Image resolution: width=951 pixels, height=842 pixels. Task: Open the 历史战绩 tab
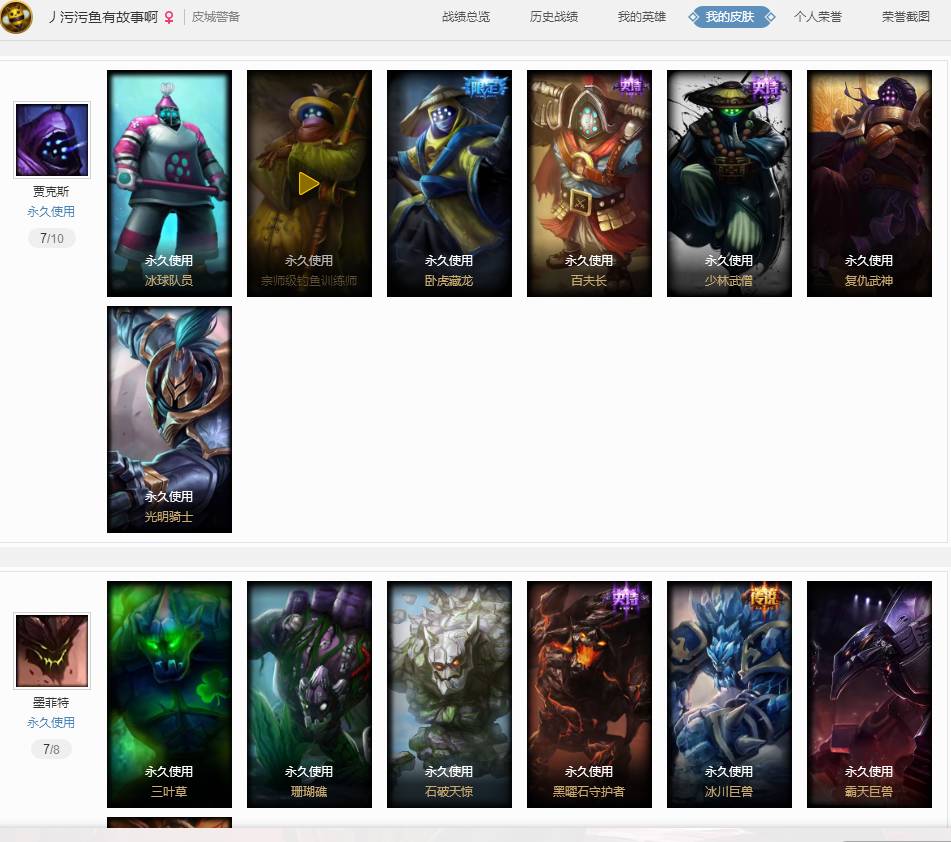point(554,17)
